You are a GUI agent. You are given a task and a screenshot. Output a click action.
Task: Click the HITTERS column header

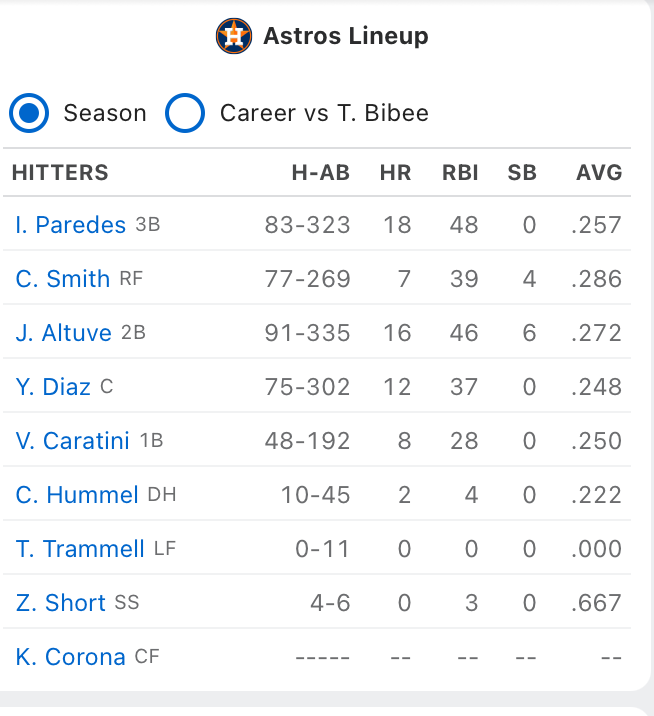coord(60,173)
